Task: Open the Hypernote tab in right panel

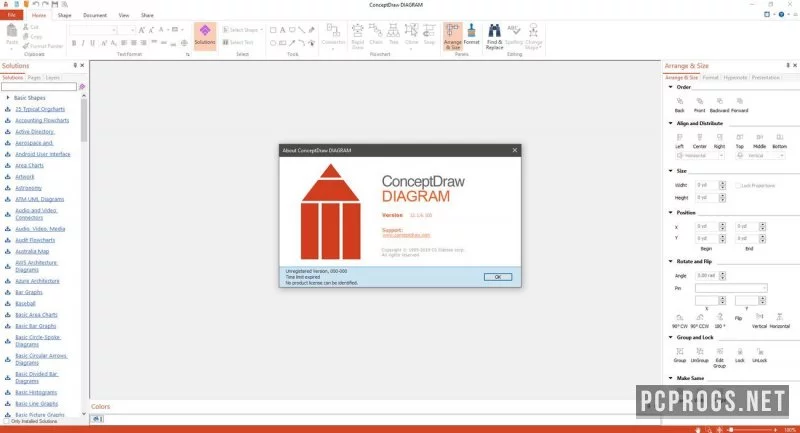Action: (735, 78)
